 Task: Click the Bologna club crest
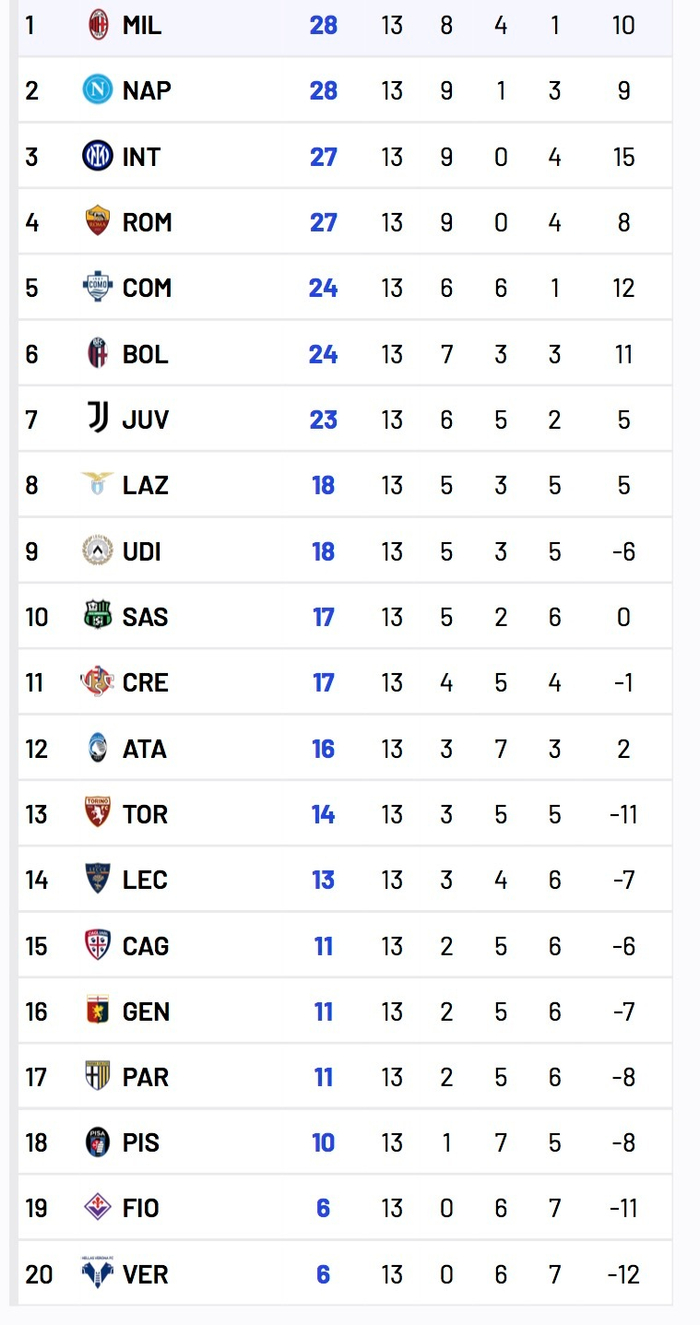(98, 353)
